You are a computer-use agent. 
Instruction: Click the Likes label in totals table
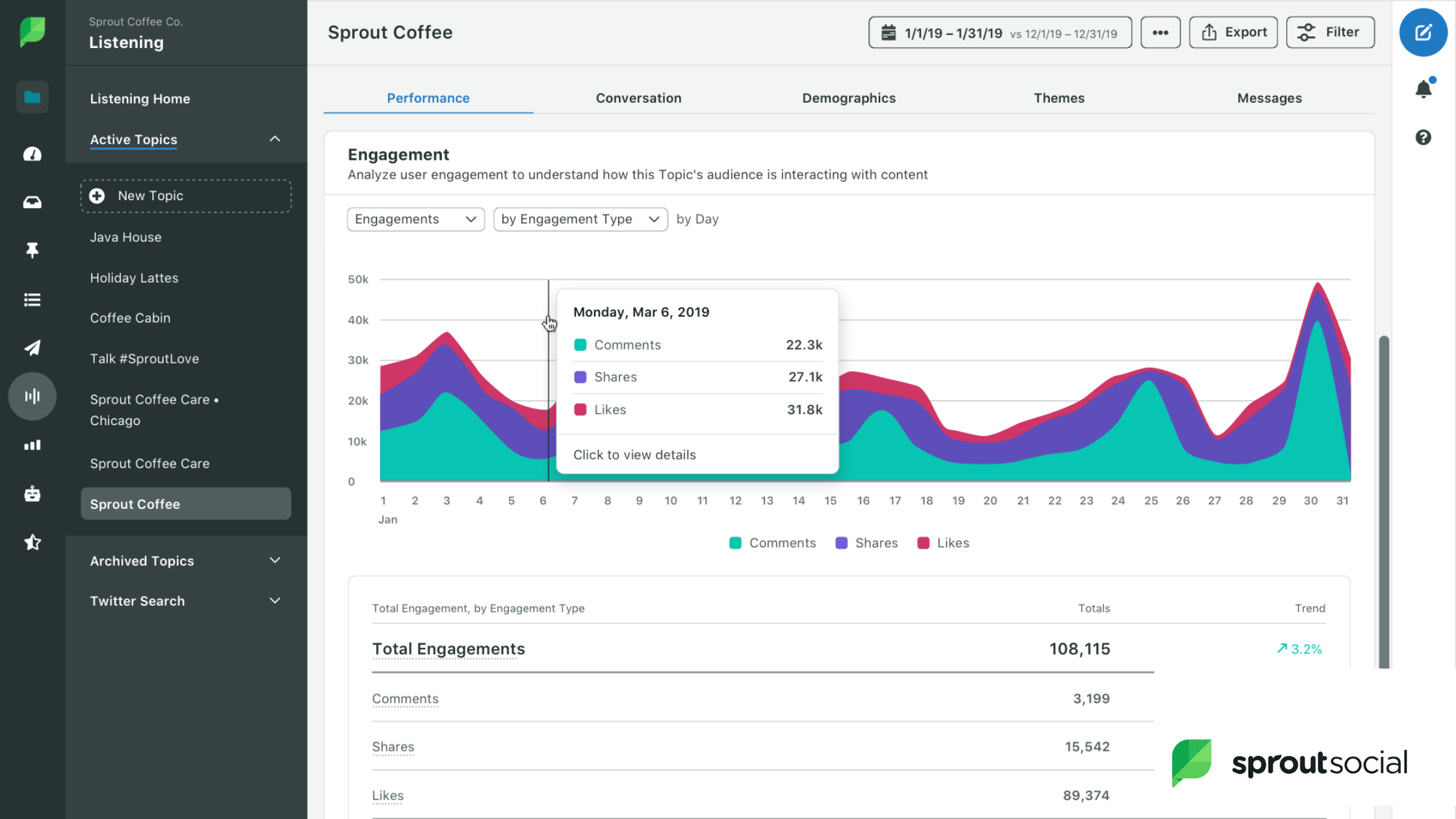point(387,796)
